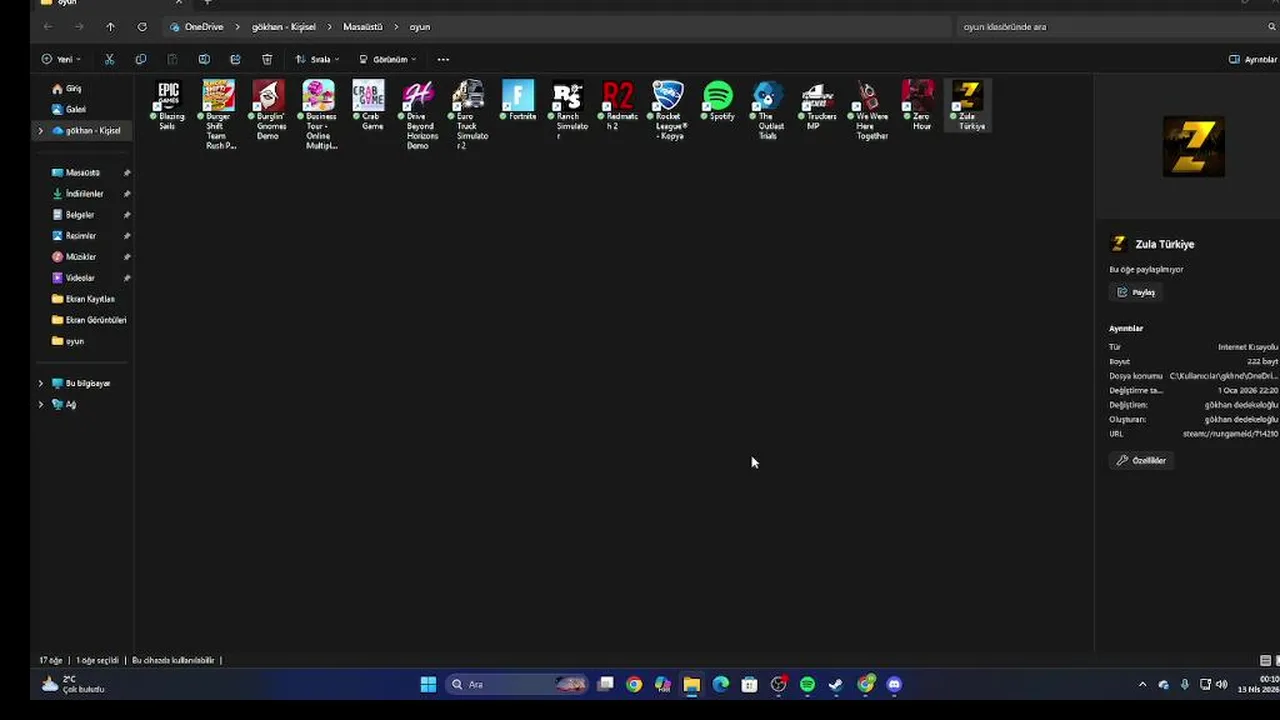Select The Outlast Trials shortcut
The width and height of the screenshot is (1280, 720).
768,111
